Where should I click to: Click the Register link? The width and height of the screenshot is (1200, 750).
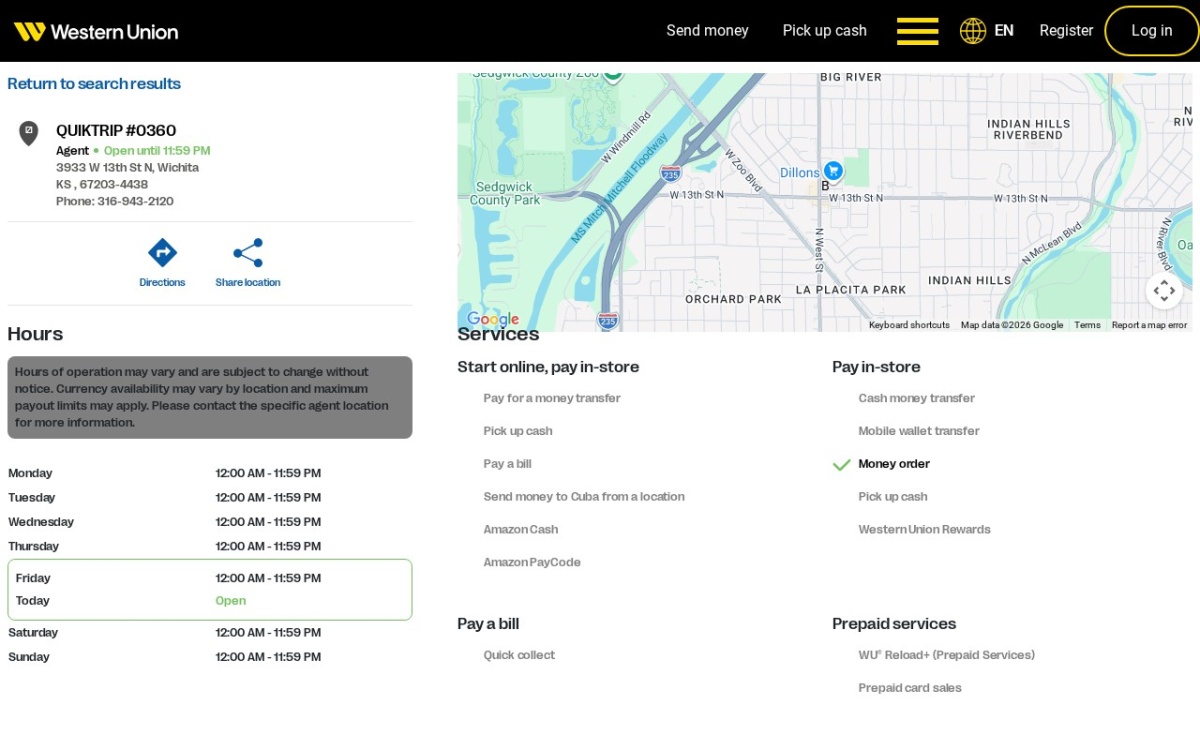[1066, 31]
